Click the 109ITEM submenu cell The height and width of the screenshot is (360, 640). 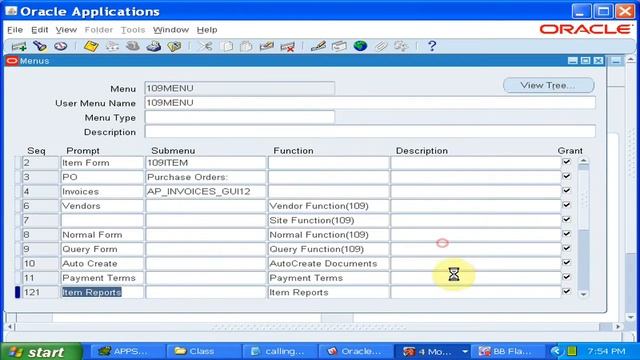tap(206, 163)
